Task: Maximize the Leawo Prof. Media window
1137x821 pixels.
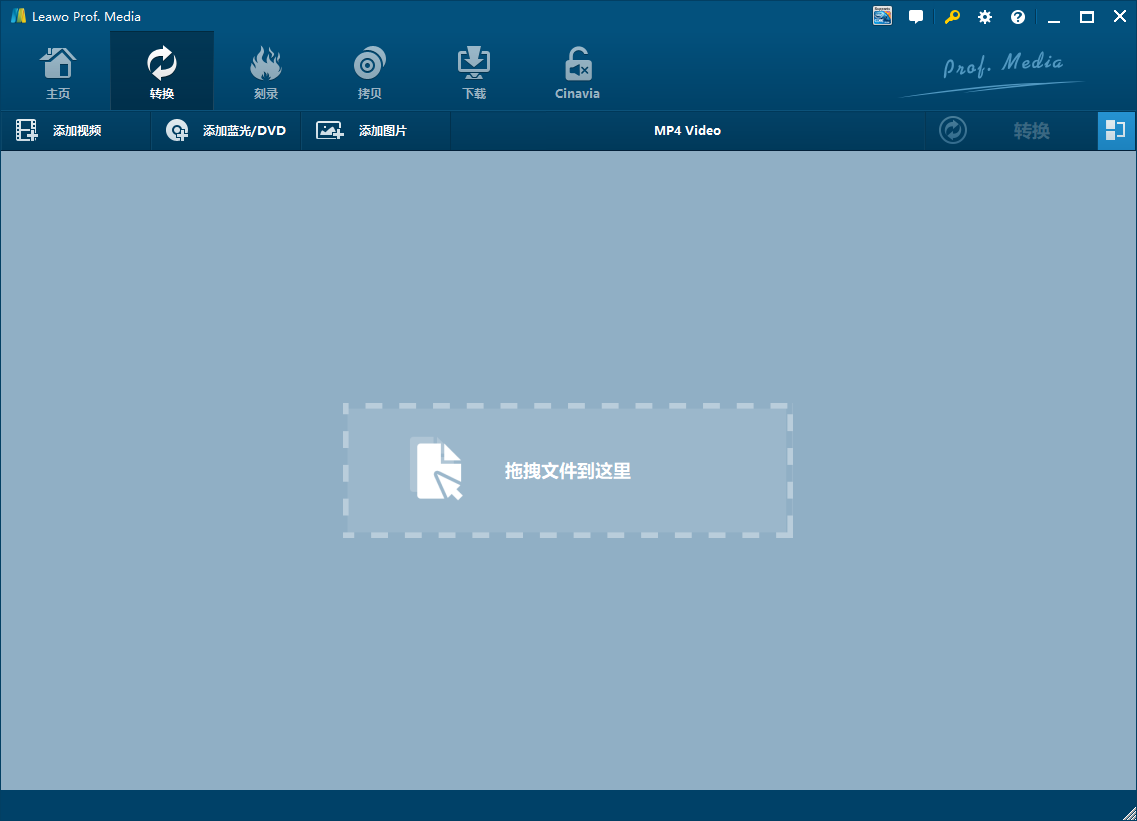Action: (x=1086, y=17)
